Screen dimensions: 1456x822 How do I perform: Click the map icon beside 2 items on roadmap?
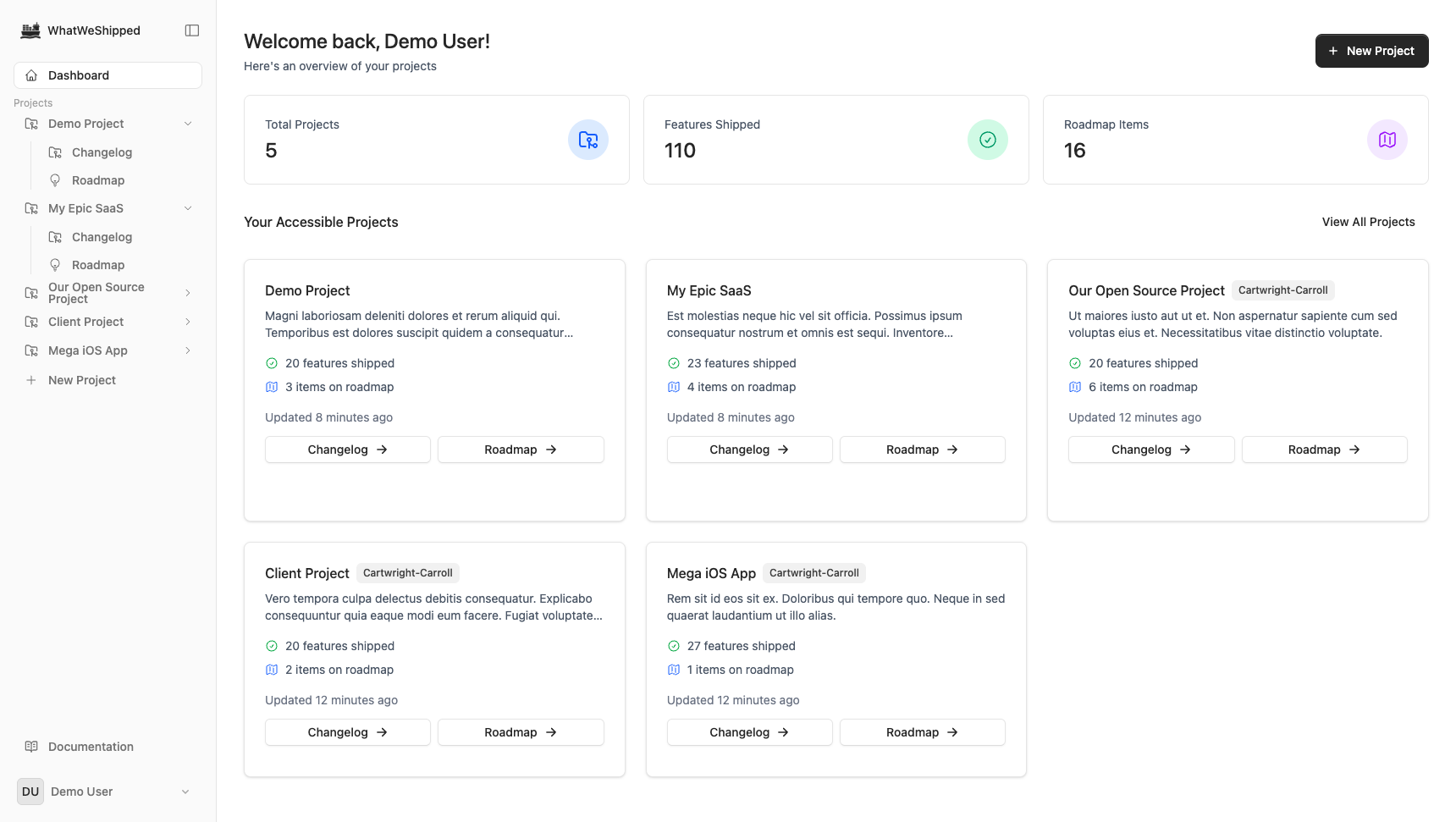272,670
